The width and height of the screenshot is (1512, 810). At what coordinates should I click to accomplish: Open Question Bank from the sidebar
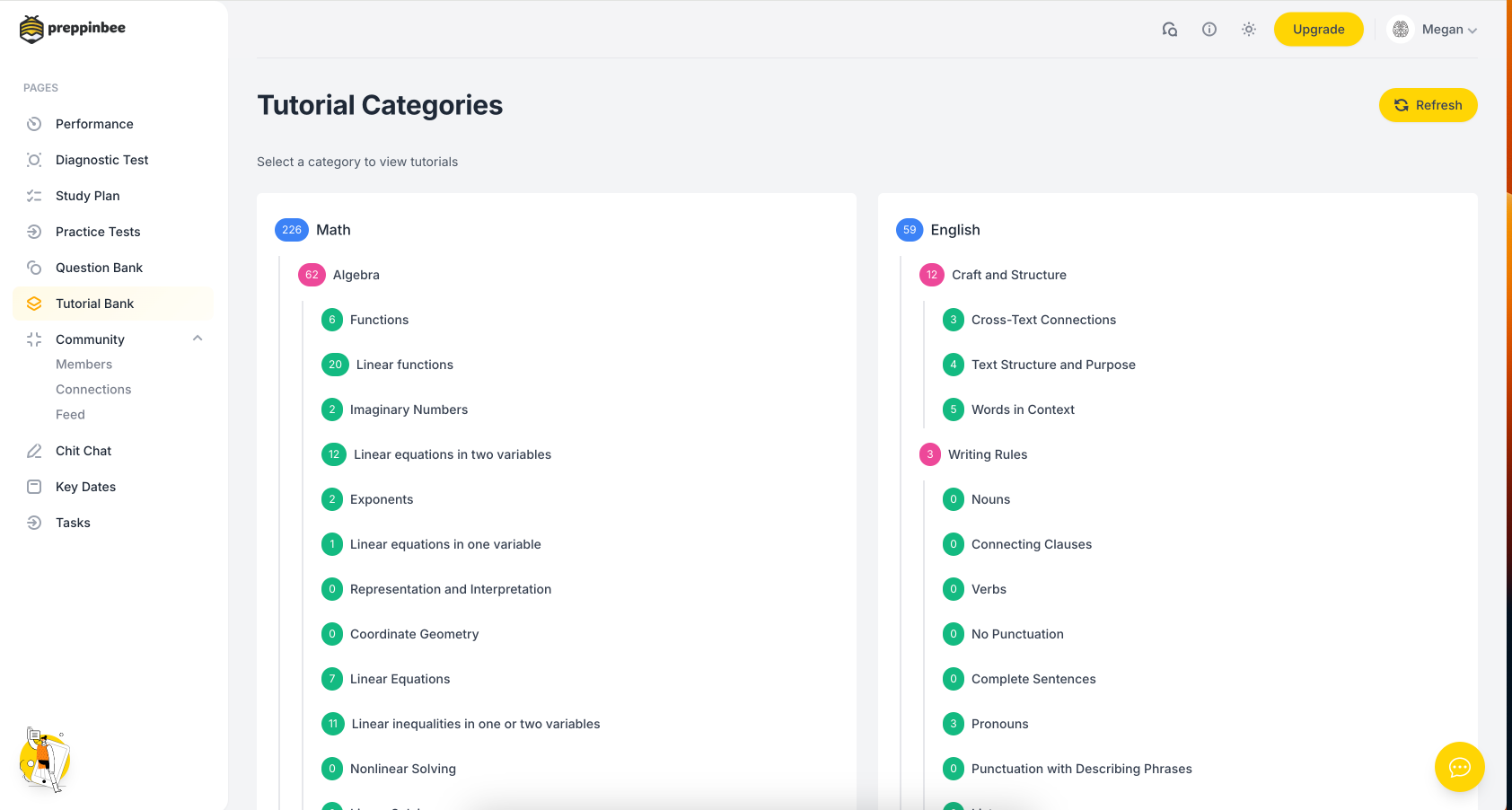point(99,268)
